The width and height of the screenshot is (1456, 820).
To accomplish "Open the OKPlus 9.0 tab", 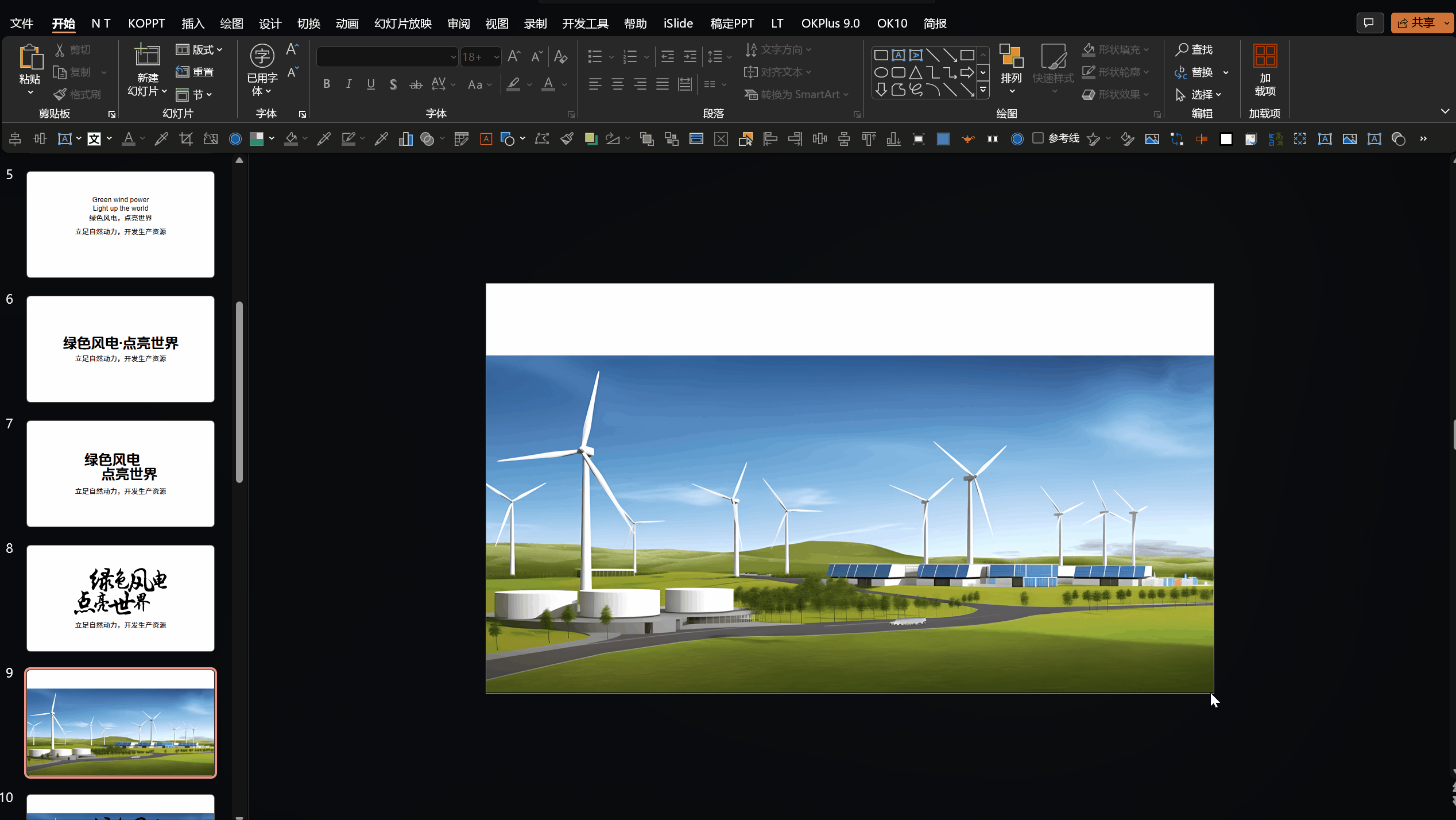I will click(830, 24).
